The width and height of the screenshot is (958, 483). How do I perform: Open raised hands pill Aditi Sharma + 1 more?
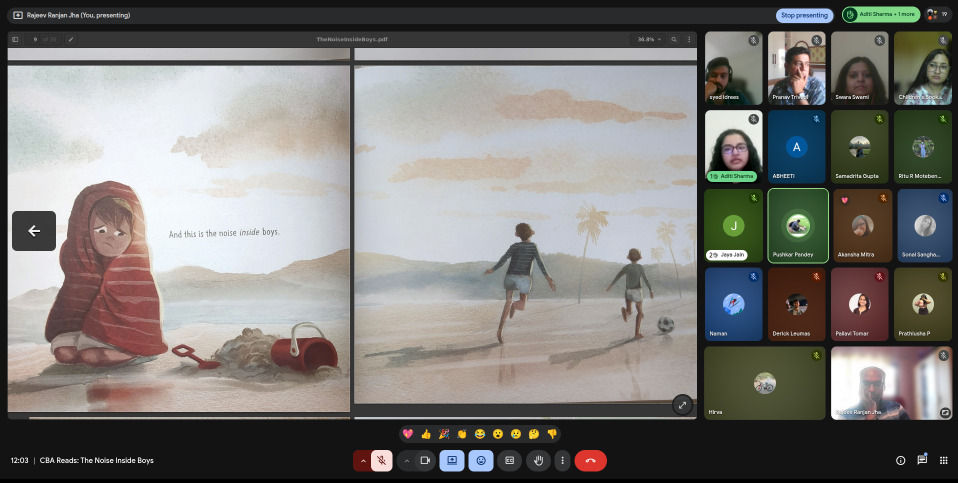[880, 15]
